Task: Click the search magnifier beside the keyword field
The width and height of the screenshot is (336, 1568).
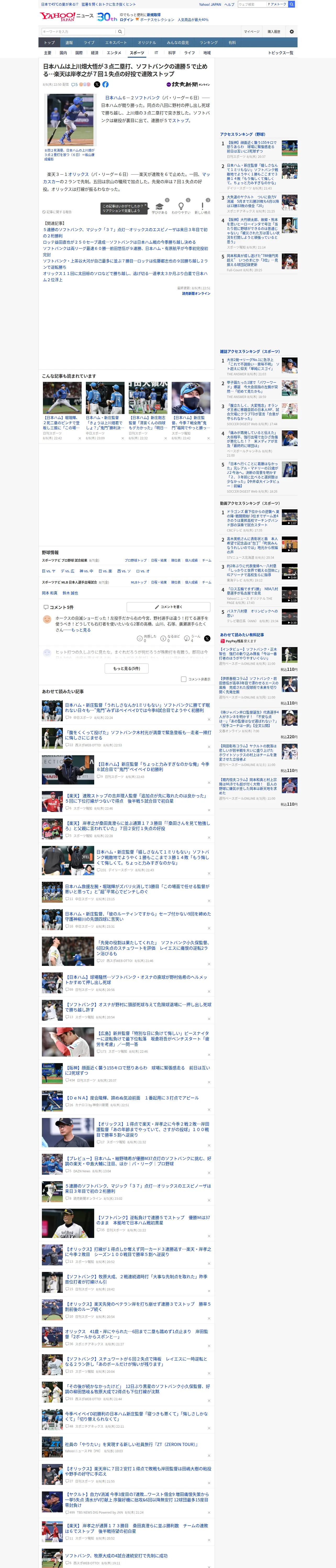Action: tap(120, 32)
